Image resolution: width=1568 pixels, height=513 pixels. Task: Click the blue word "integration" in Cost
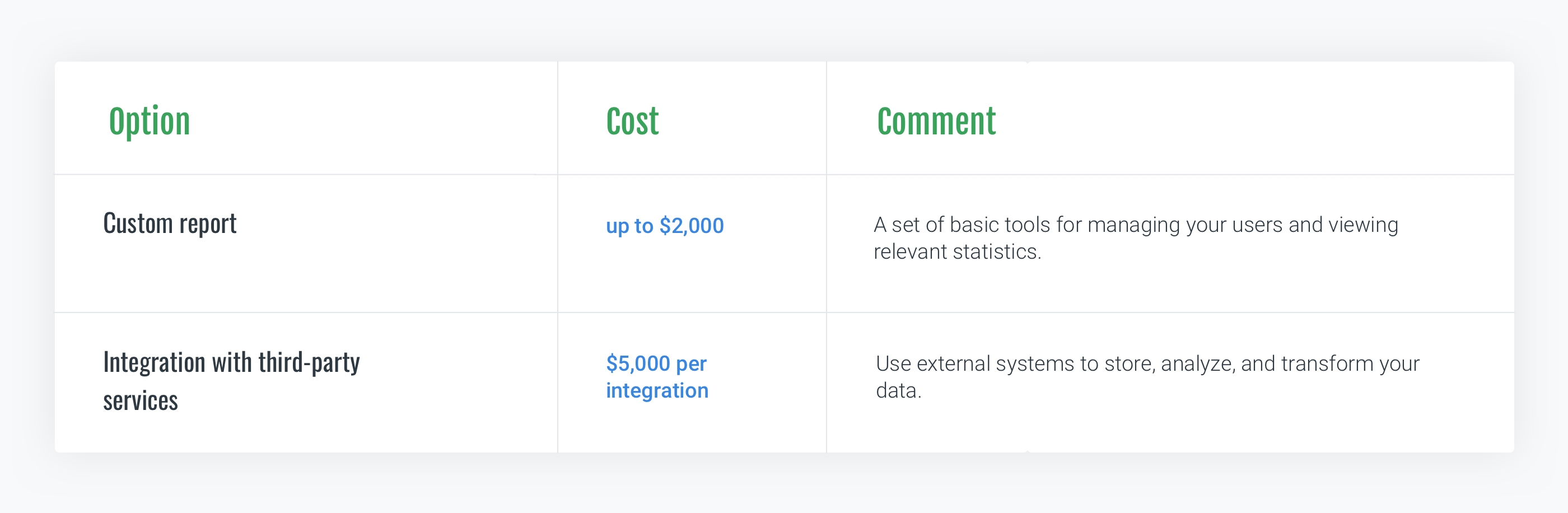(657, 391)
